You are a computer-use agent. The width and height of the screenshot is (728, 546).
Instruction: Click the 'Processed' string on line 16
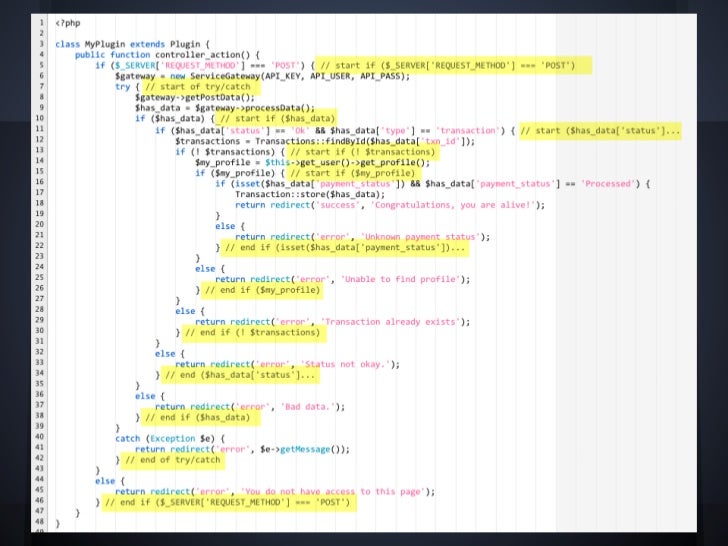point(608,184)
